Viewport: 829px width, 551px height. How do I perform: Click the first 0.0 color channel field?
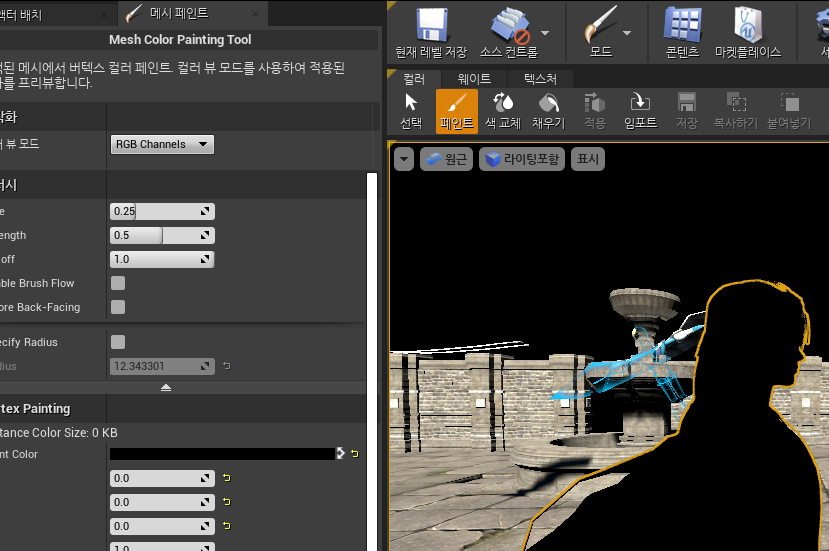click(162, 478)
